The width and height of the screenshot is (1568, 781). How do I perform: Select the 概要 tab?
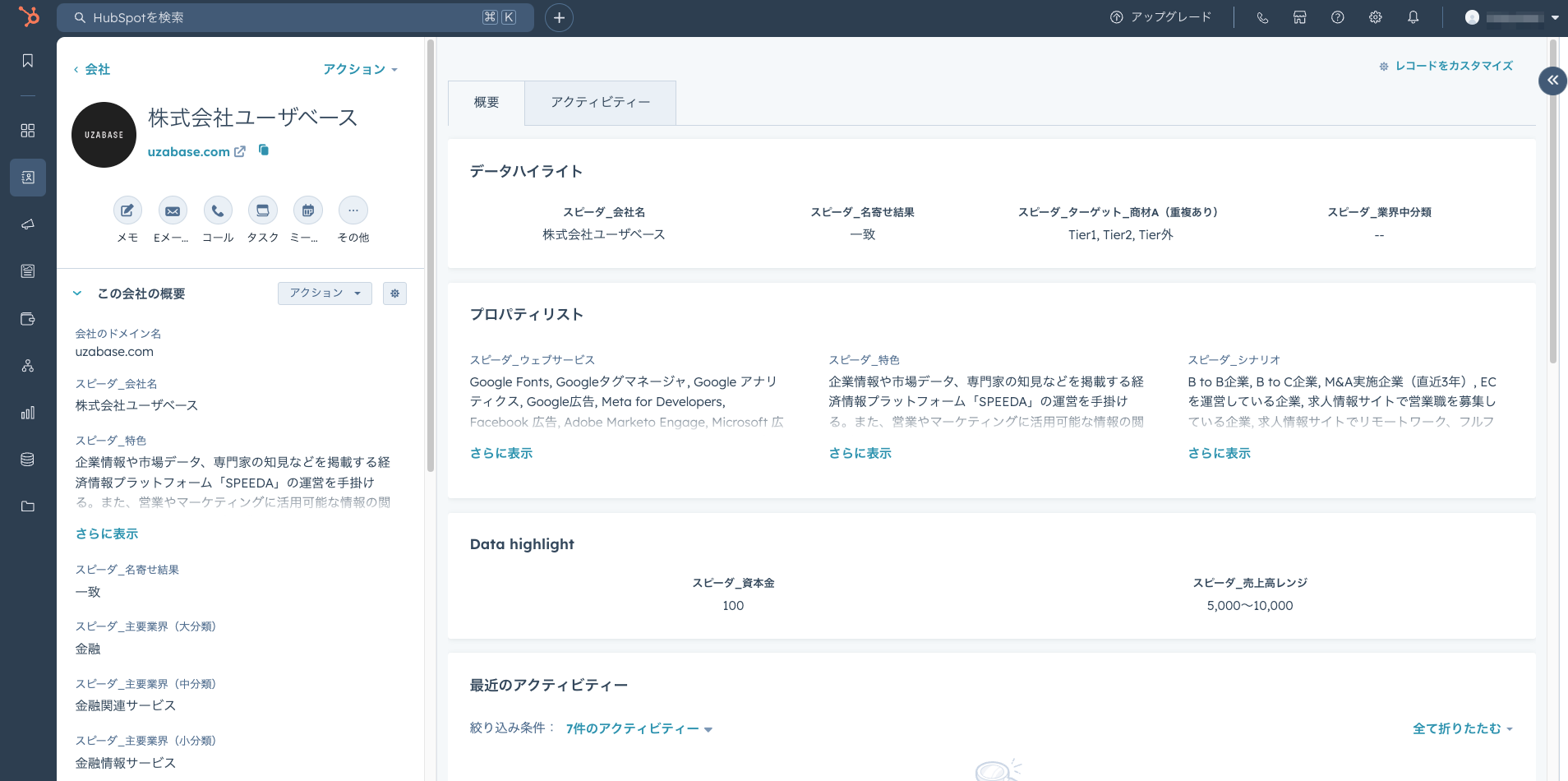(x=487, y=103)
